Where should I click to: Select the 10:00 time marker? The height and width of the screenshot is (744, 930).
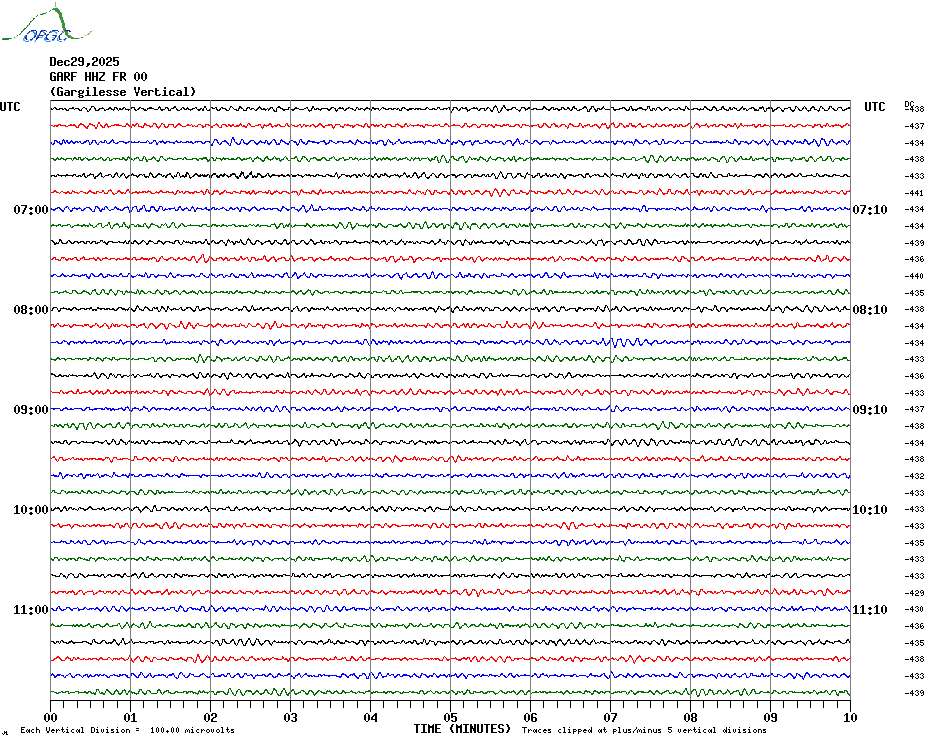30,510
